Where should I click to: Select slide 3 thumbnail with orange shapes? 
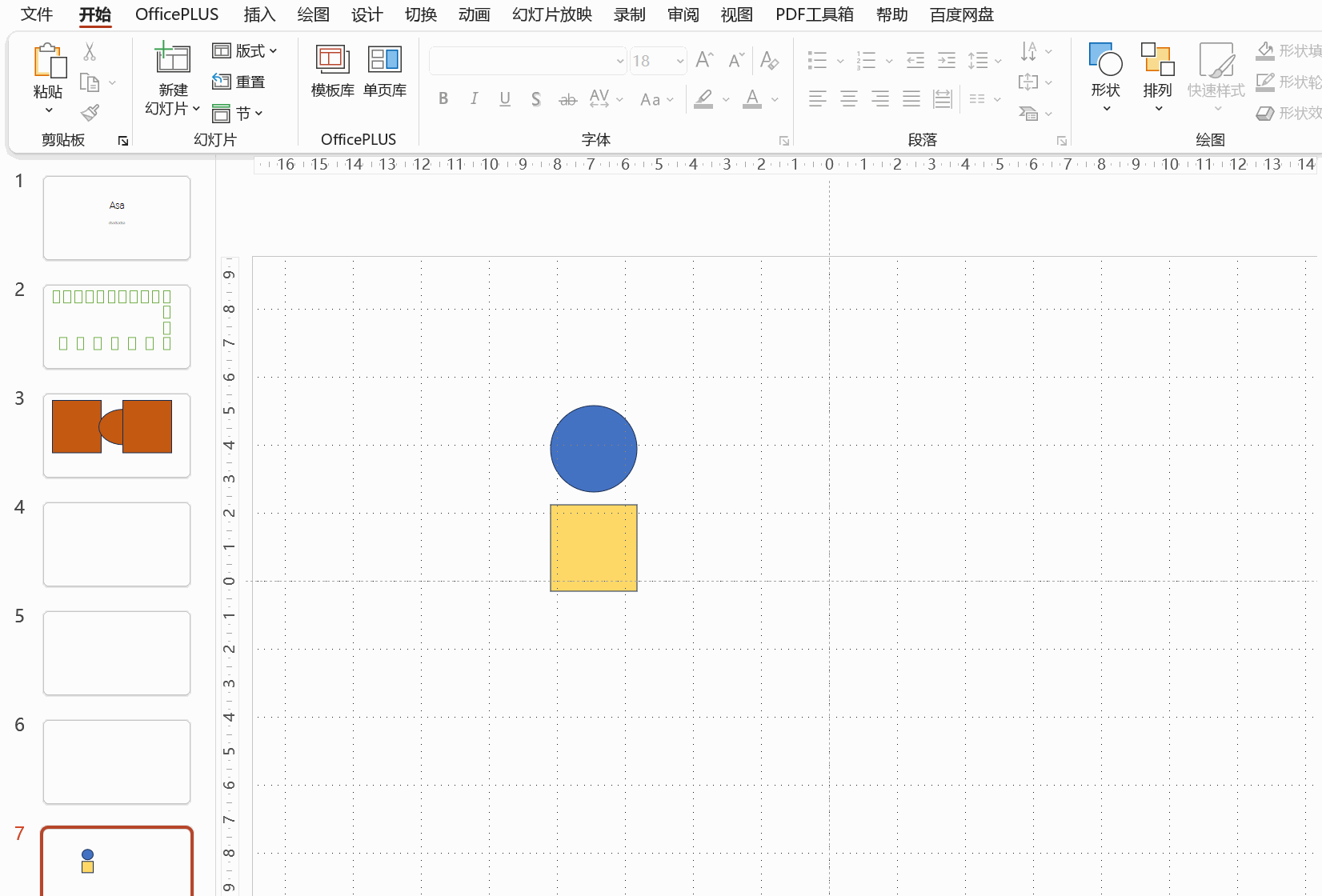point(117,435)
